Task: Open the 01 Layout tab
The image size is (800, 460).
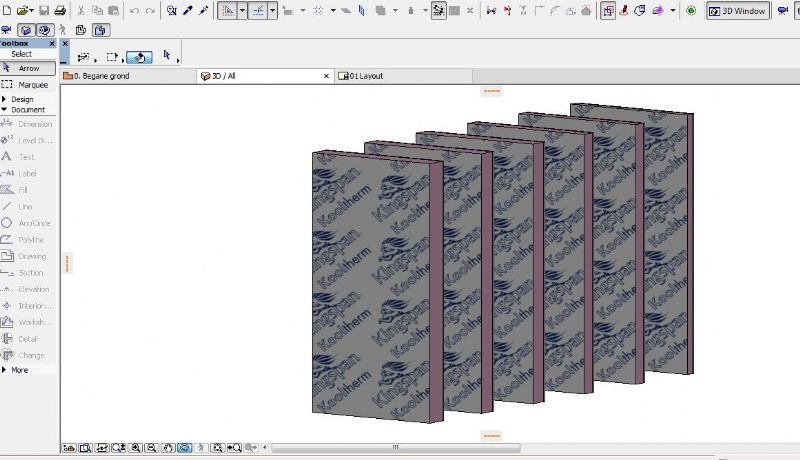Action: (364, 76)
